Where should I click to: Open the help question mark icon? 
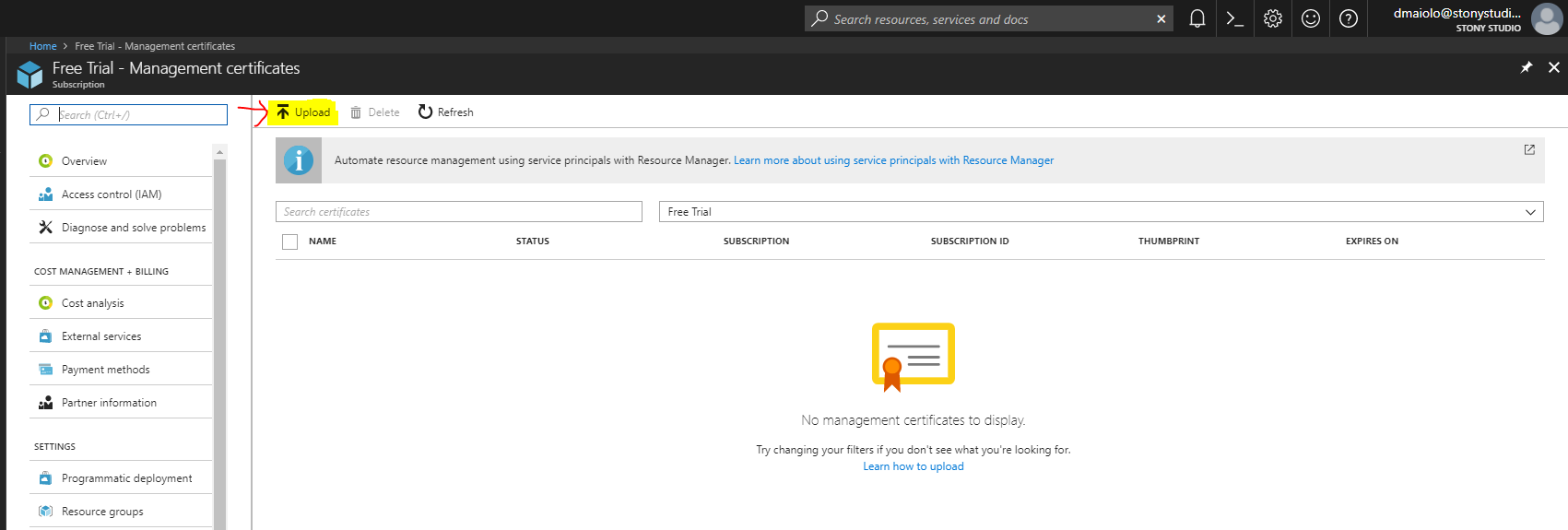pyautogui.click(x=1349, y=18)
